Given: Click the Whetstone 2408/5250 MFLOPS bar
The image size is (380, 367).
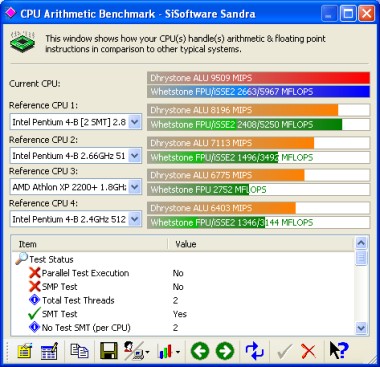Looking at the screenshot, I should point(258,125).
